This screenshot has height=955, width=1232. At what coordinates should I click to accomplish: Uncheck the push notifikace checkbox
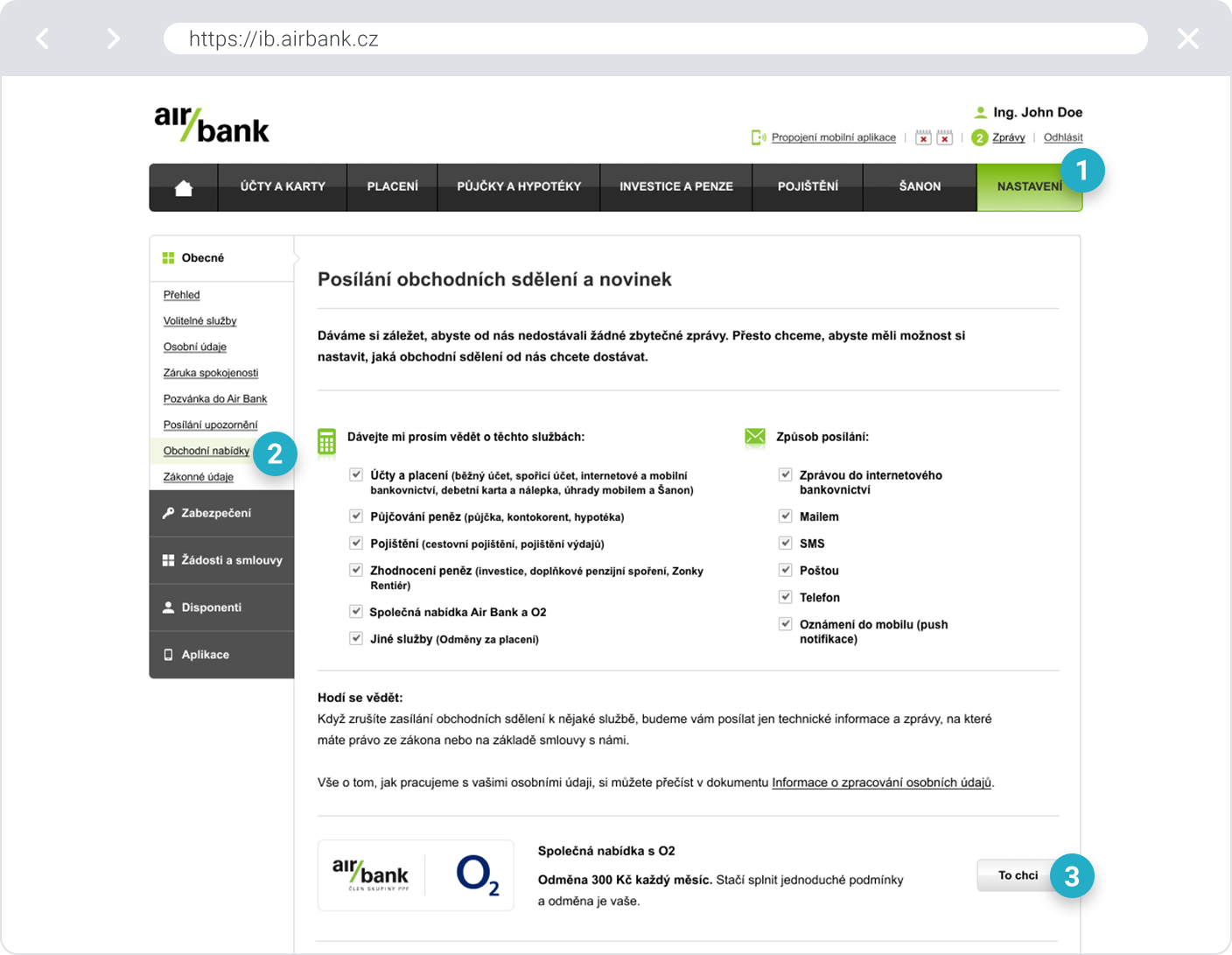click(786, 624)
